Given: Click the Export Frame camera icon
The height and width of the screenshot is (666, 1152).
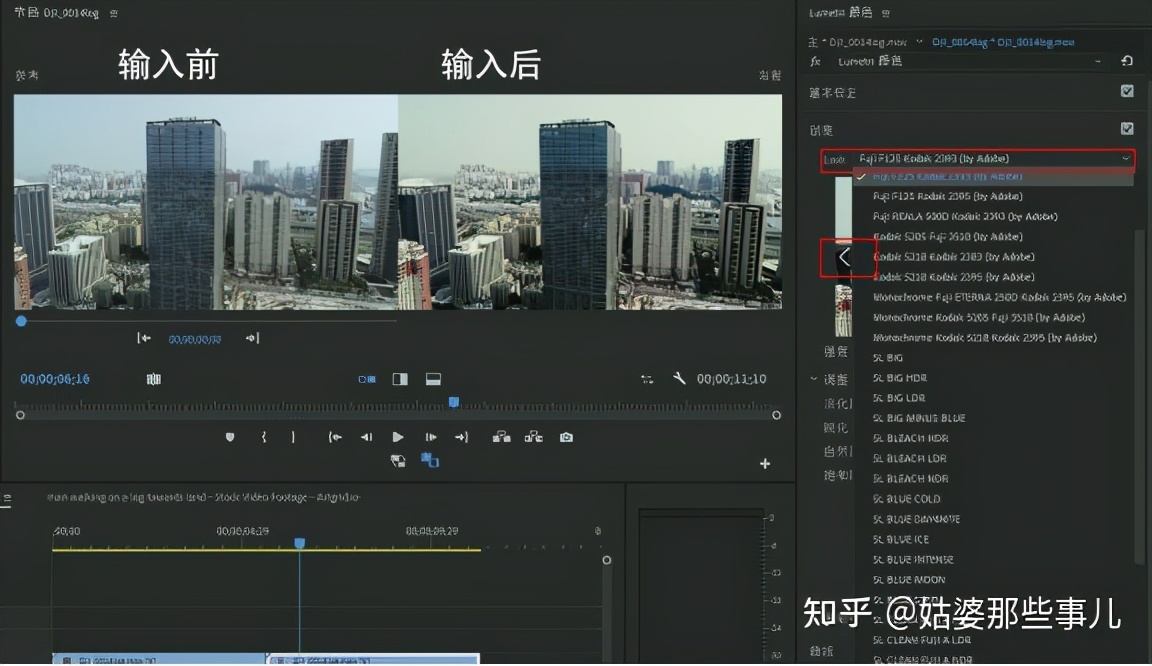Looking at the screenshot, I should point(566,437).
